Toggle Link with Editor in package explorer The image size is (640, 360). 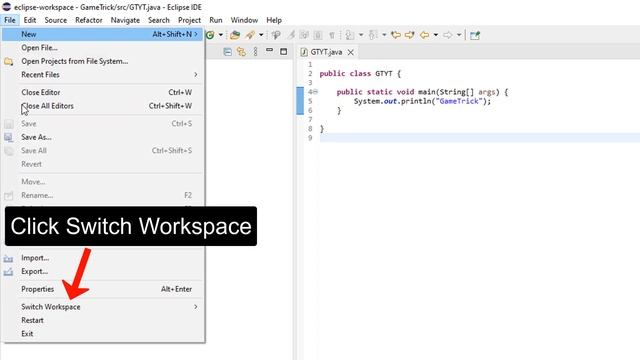tap(242, 52)
